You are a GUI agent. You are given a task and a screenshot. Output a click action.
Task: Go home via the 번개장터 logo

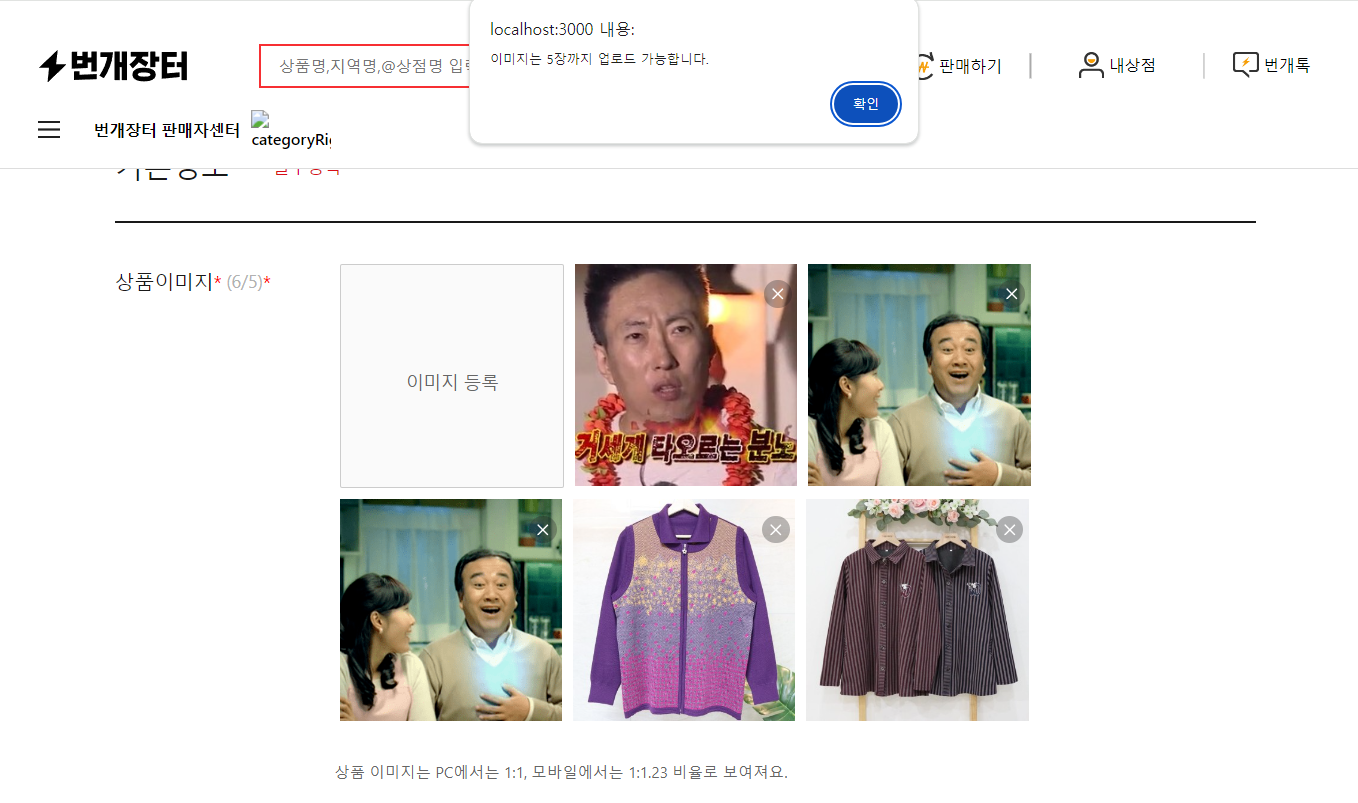click(113, 66)
